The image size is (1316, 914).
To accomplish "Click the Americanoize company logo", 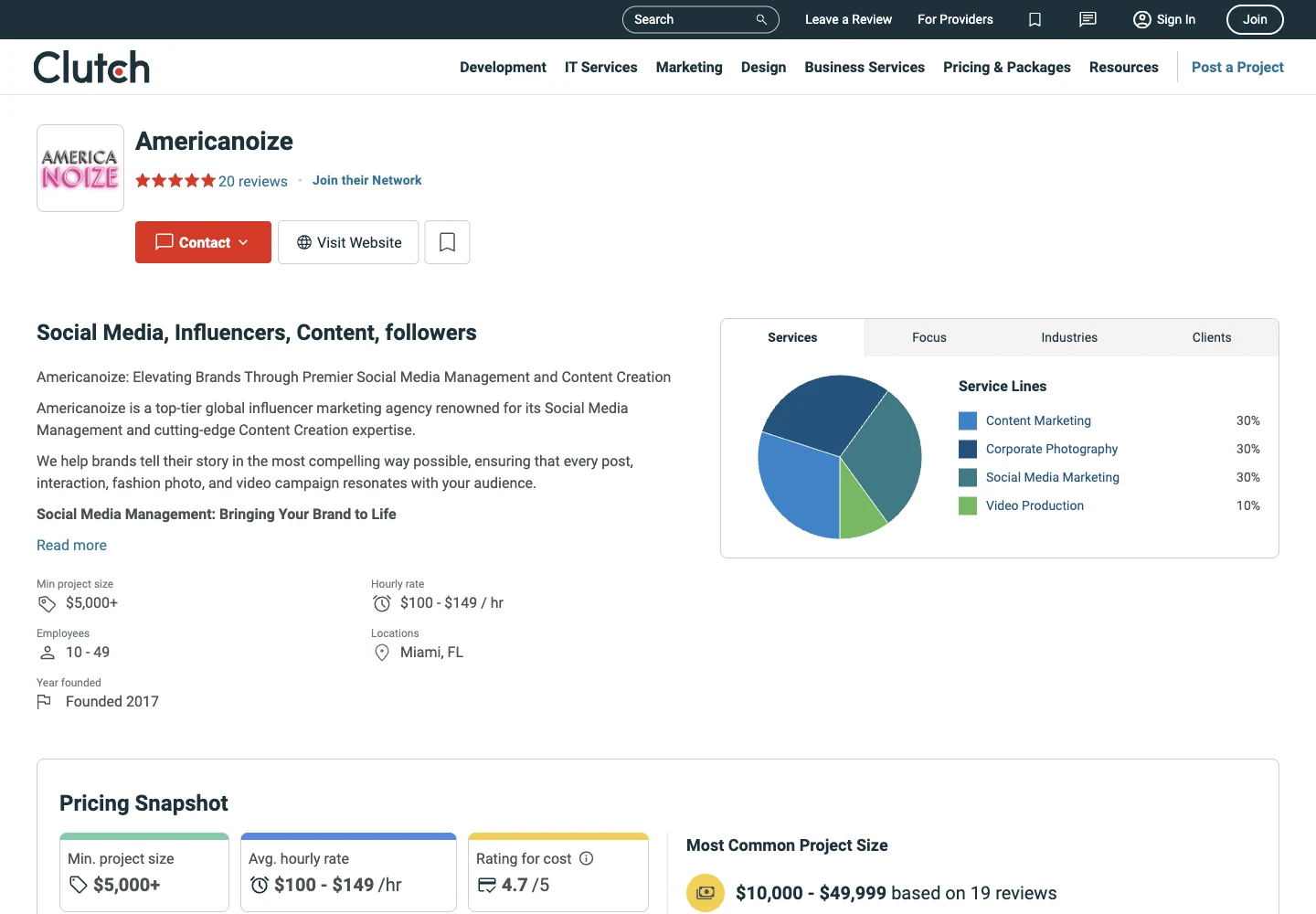I will point(80,168).
